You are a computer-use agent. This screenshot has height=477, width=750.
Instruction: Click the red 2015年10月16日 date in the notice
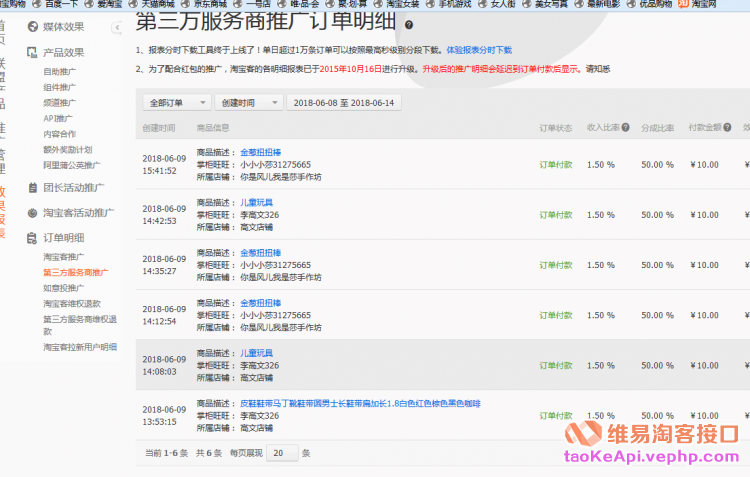click(x=351, y=69)
